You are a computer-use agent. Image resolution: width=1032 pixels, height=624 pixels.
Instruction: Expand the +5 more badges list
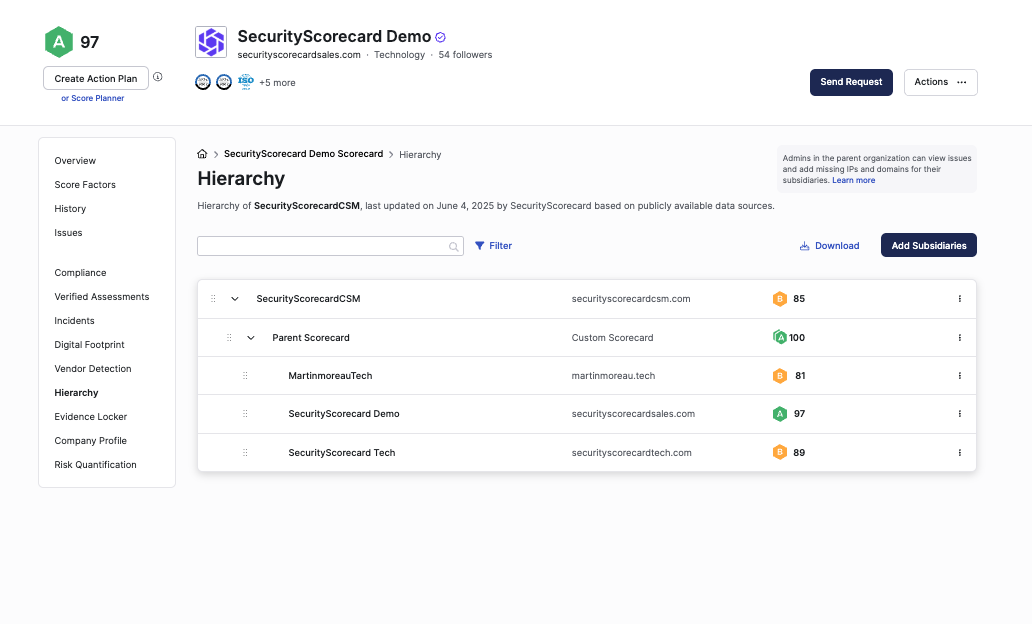click(277, 83)
